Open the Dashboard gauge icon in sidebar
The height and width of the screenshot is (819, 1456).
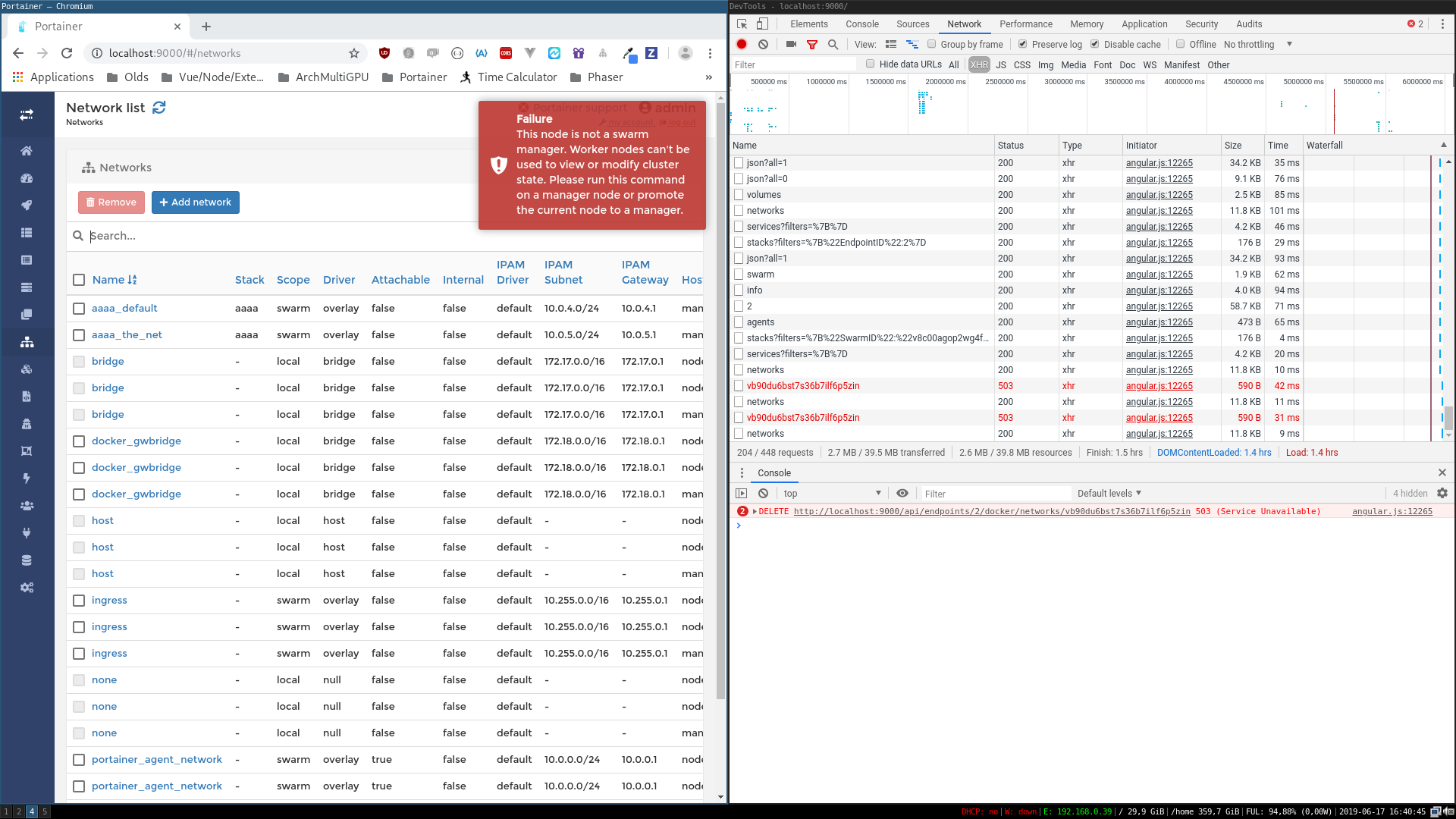tap(27, 178)
